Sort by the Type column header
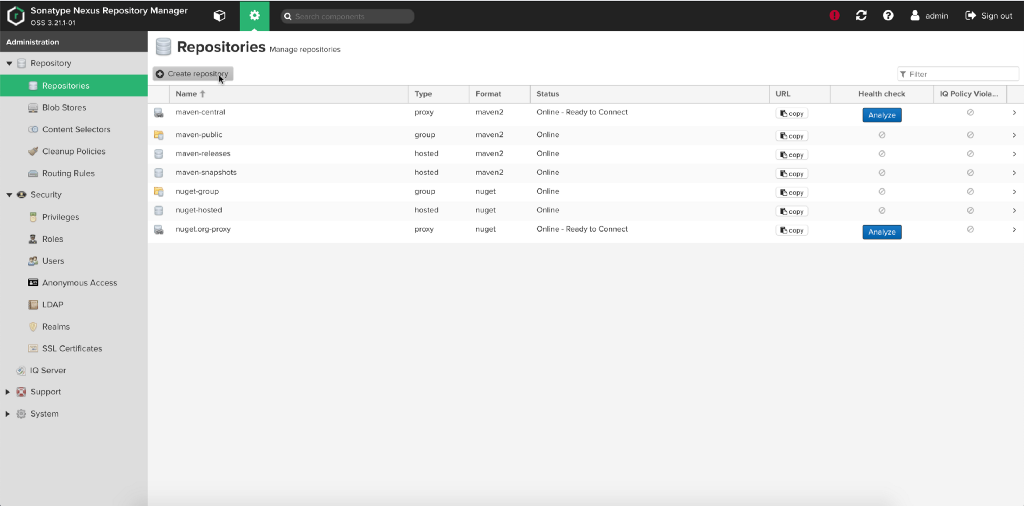 pyautogui.click(x=439, y=94)
